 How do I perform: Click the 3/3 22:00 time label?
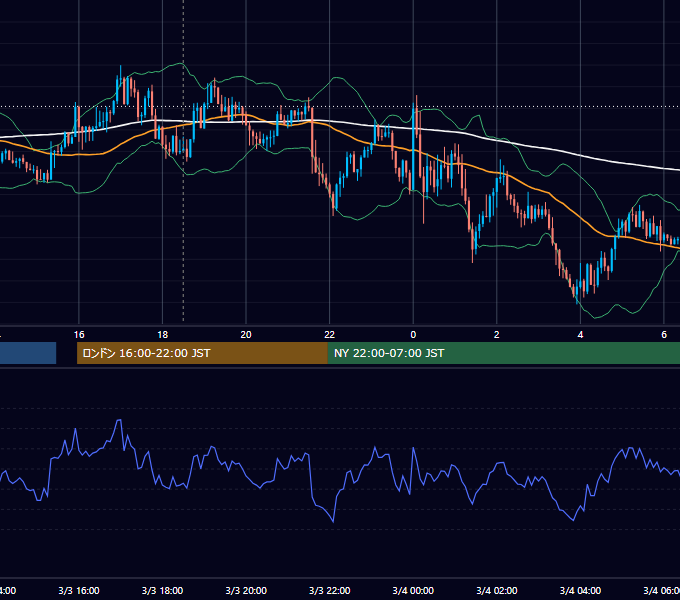[330, 590]
